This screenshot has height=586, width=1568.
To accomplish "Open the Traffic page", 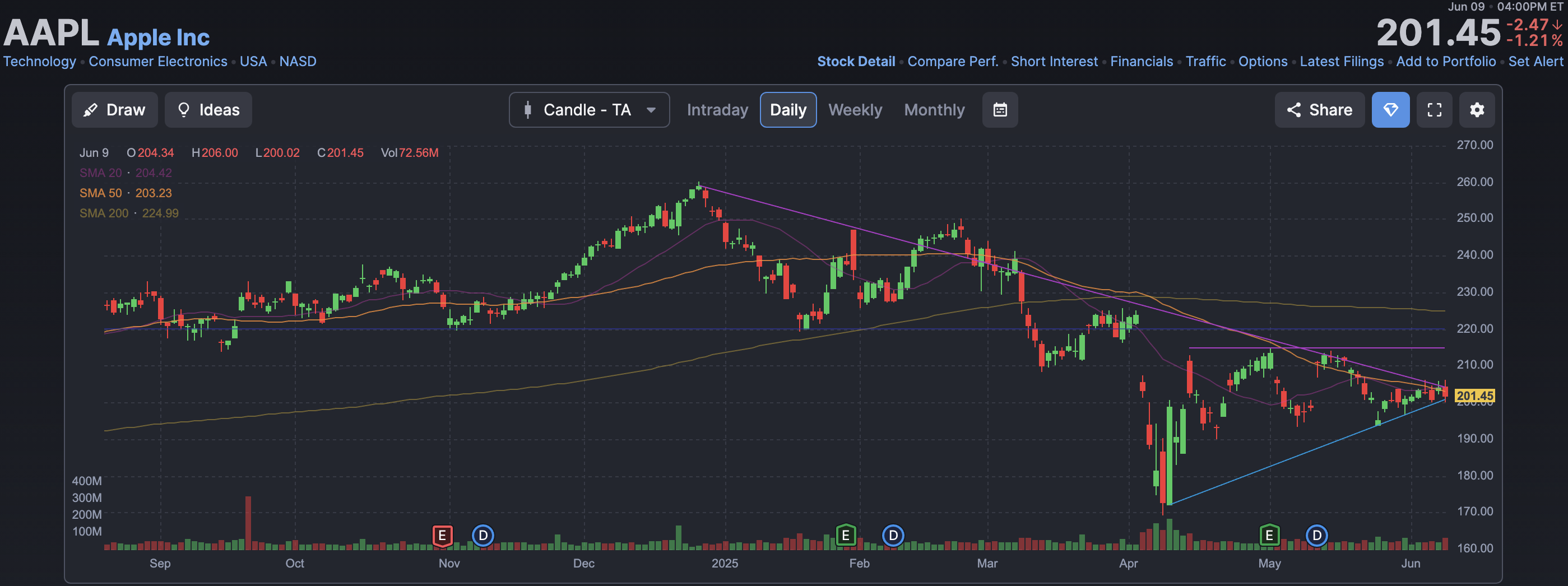I will pos(1205,62).
